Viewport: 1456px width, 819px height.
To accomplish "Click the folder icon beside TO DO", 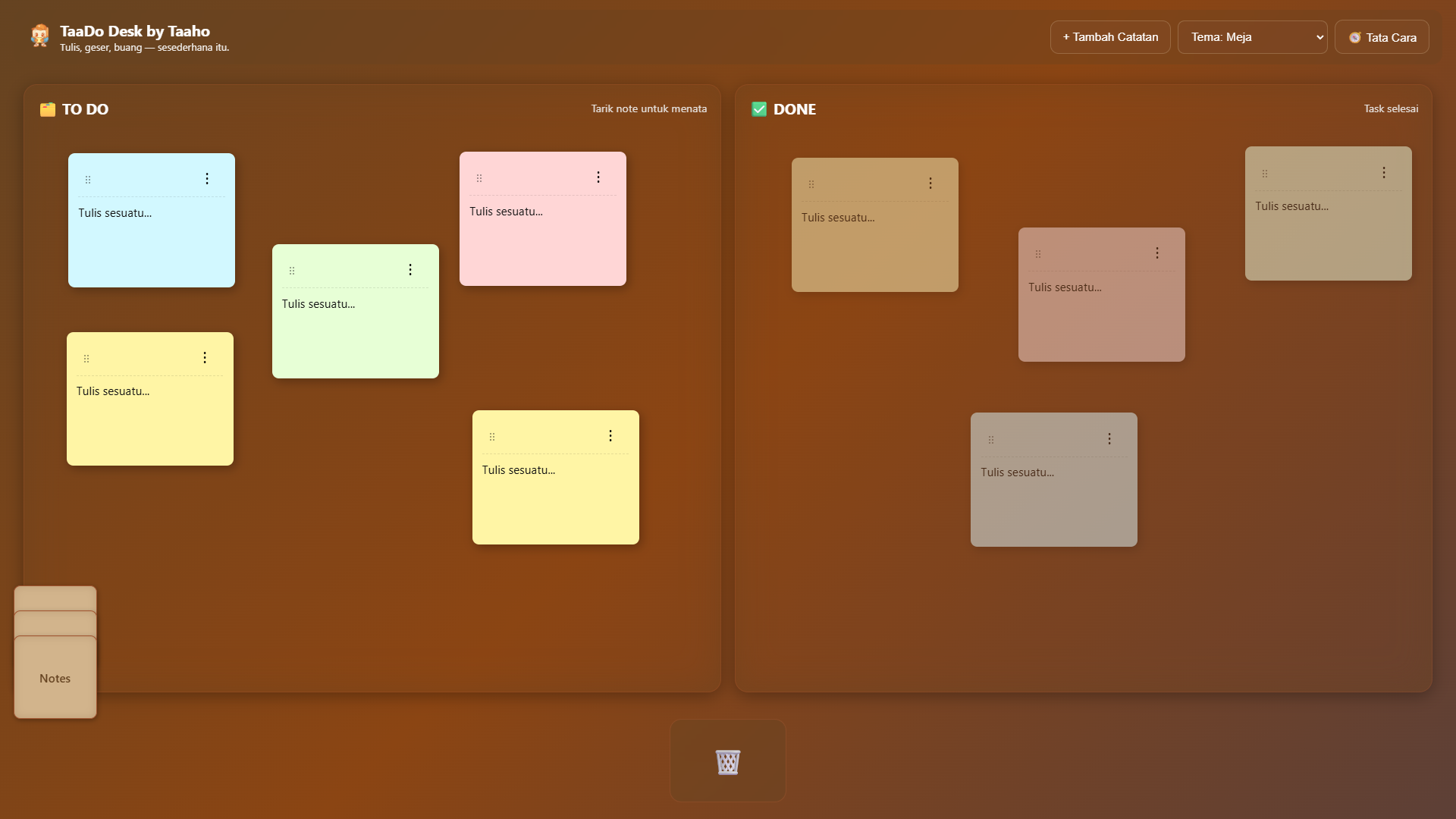I will coord(46,108).
